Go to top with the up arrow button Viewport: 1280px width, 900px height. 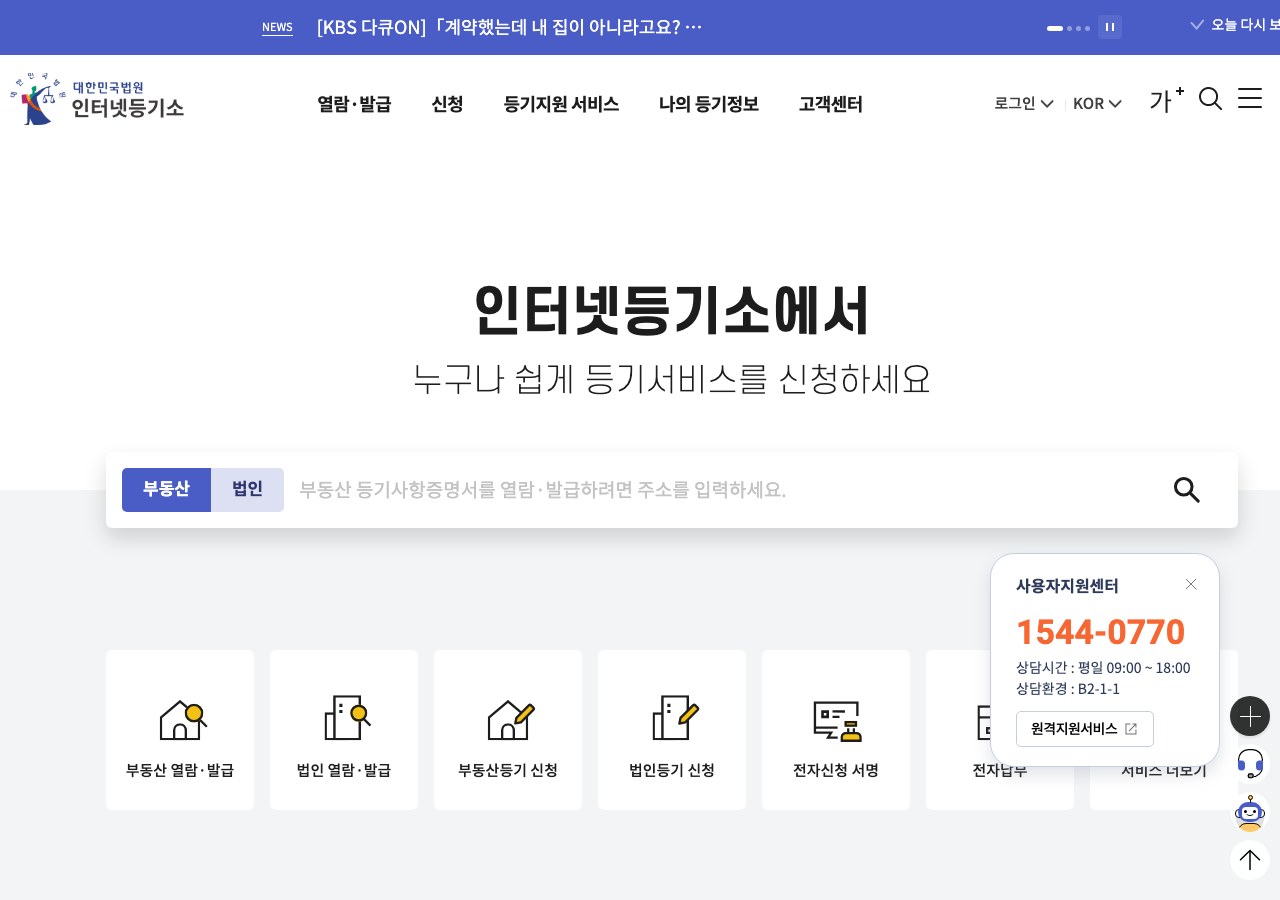coord(1250,860)
